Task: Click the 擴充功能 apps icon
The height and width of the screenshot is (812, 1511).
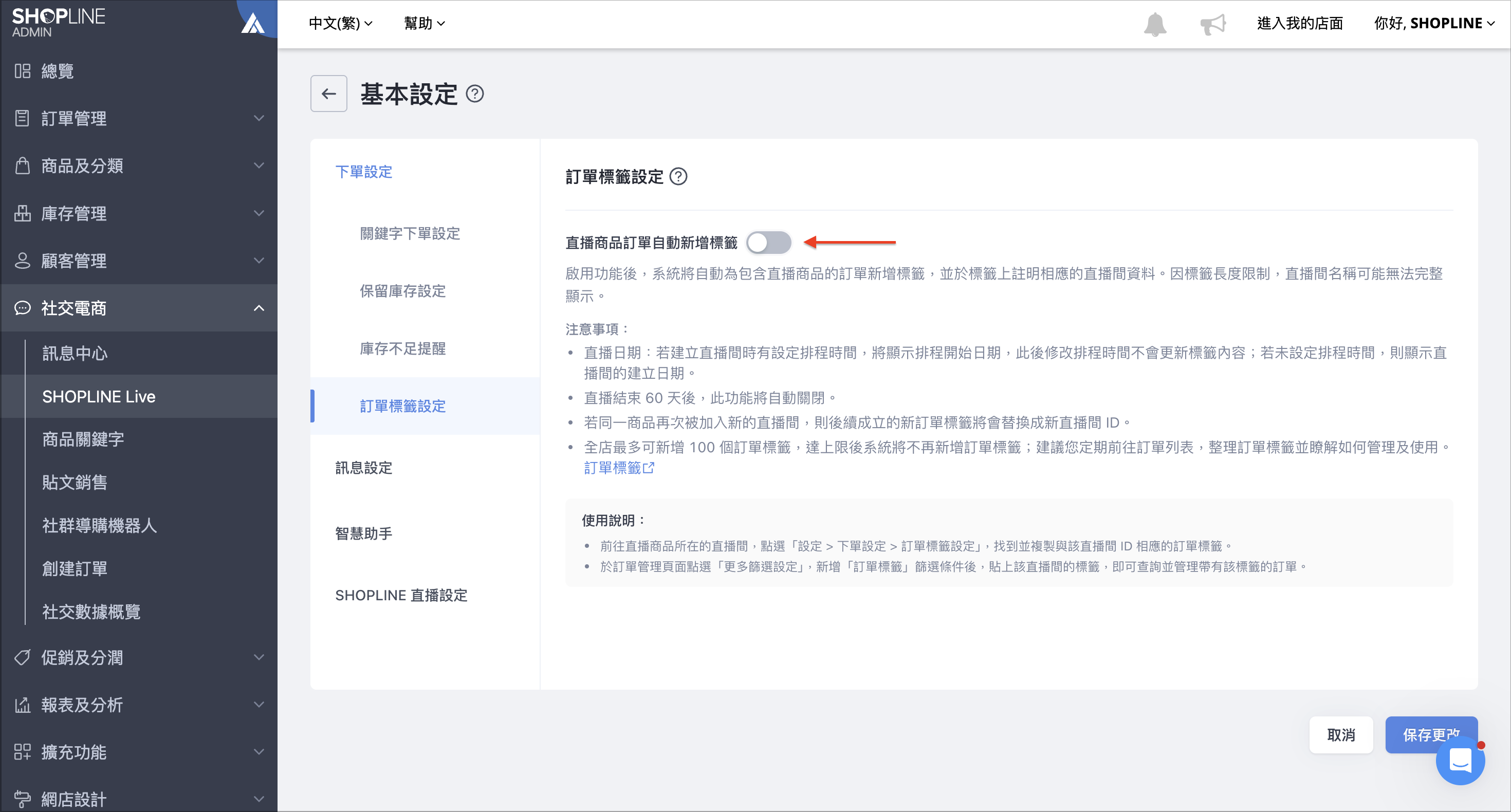Action: click(22, 752)
